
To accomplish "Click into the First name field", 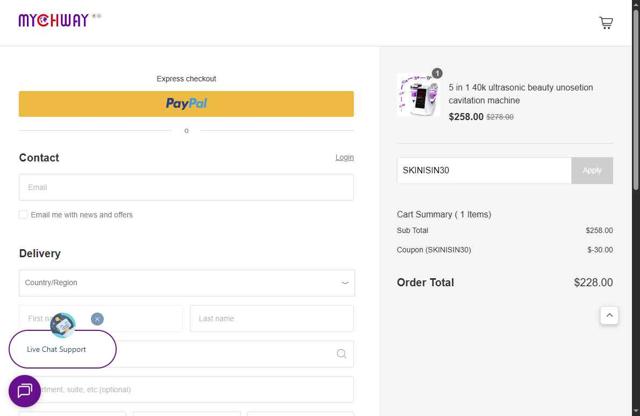I will [x=101, y=318].
